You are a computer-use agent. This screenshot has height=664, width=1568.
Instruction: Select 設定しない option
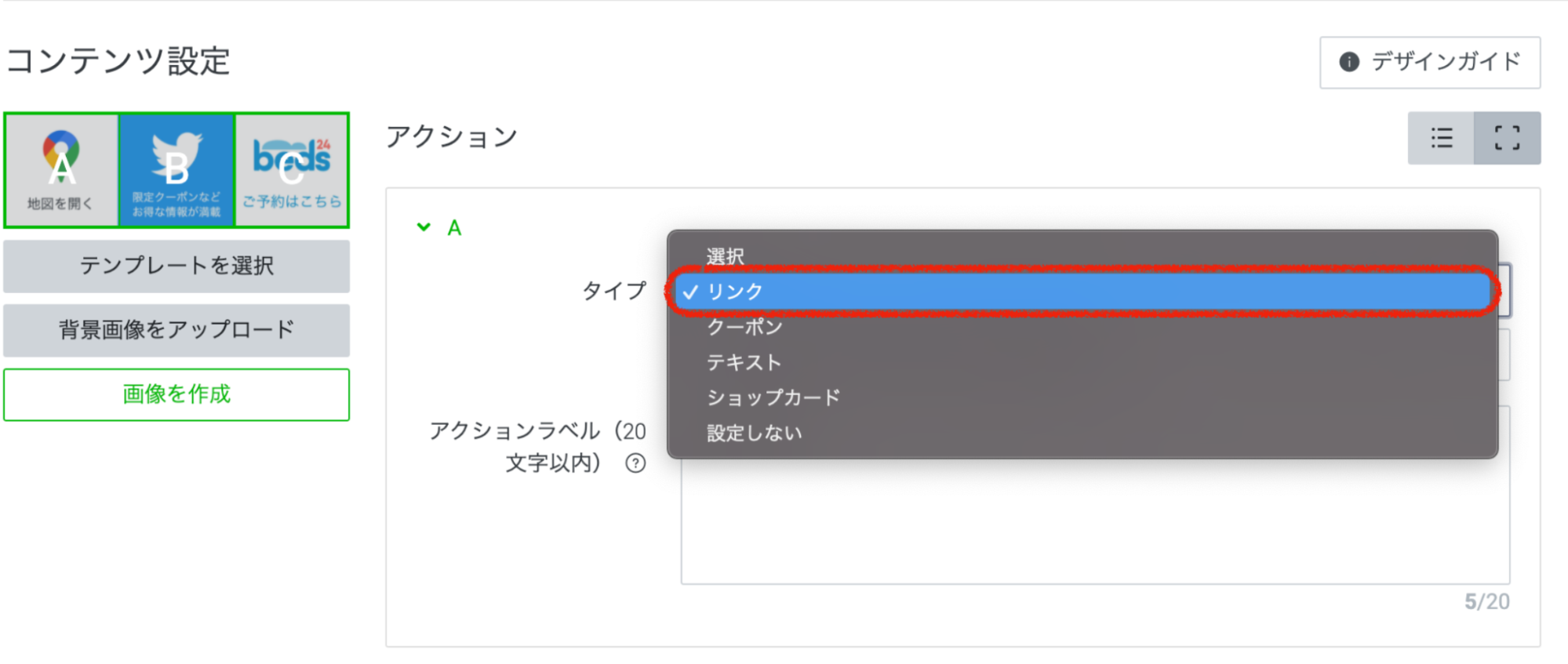755,433
